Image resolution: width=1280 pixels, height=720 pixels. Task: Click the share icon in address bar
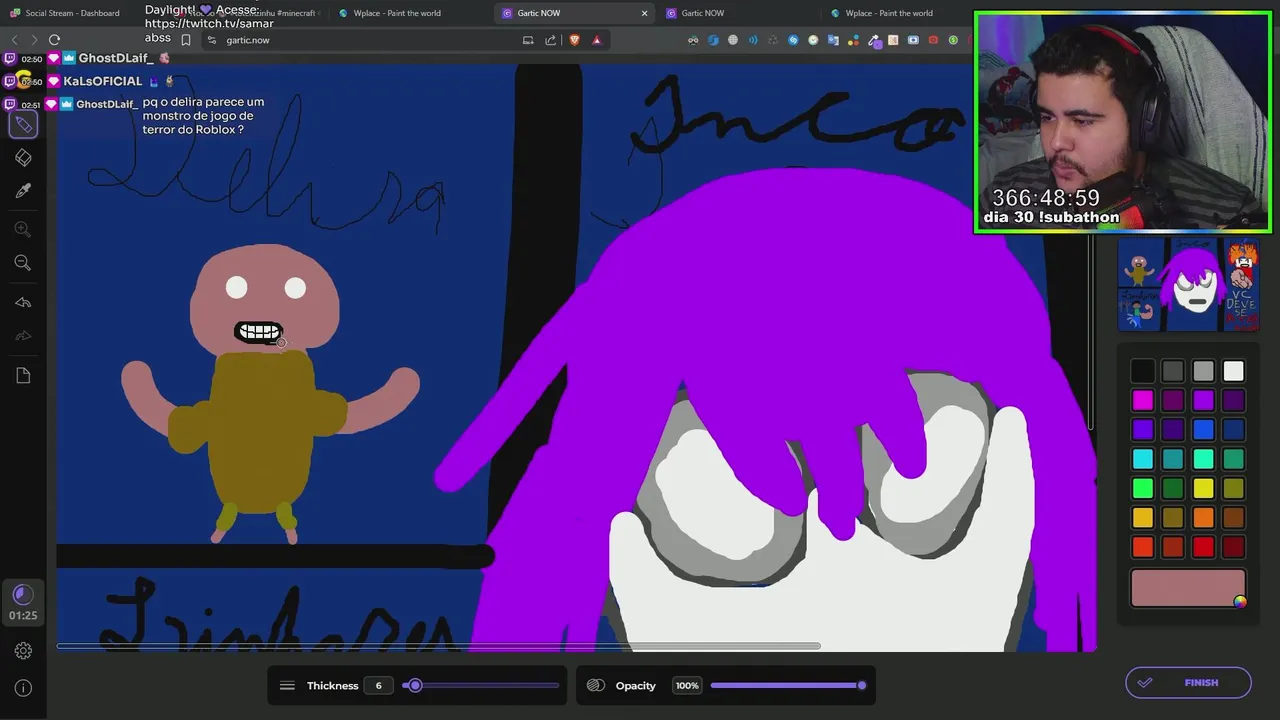[550, 40]
